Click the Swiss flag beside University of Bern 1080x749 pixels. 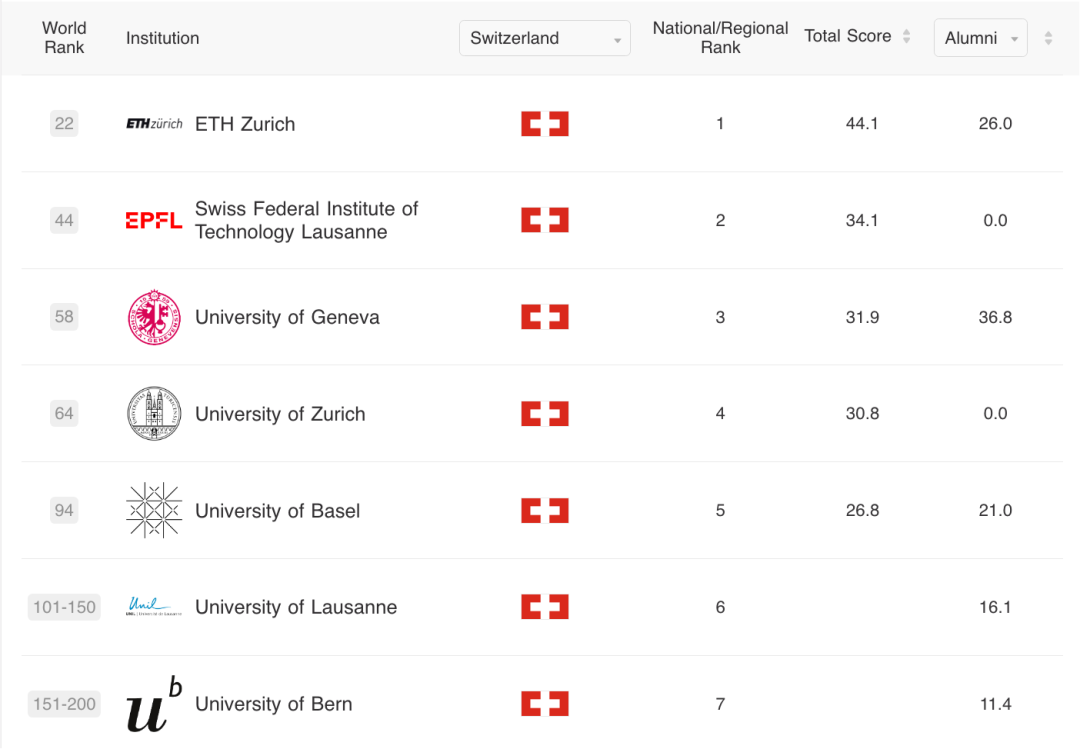tap(545, 704)
